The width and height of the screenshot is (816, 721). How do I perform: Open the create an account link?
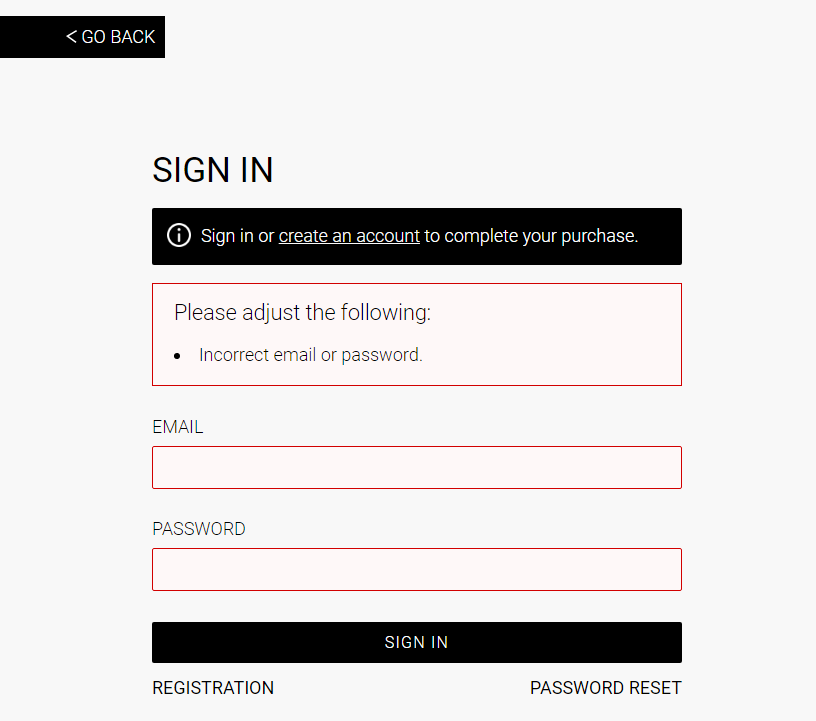(349, 236)
